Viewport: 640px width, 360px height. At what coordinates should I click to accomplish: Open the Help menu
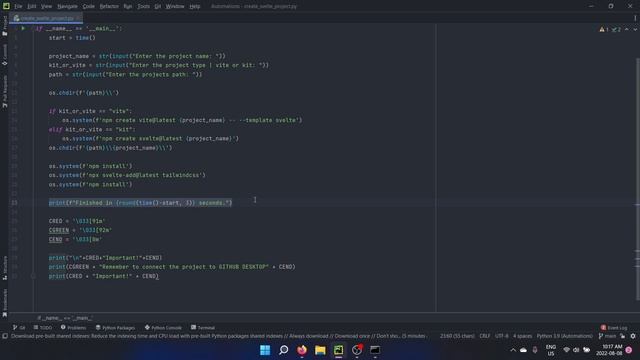[195, 6]
